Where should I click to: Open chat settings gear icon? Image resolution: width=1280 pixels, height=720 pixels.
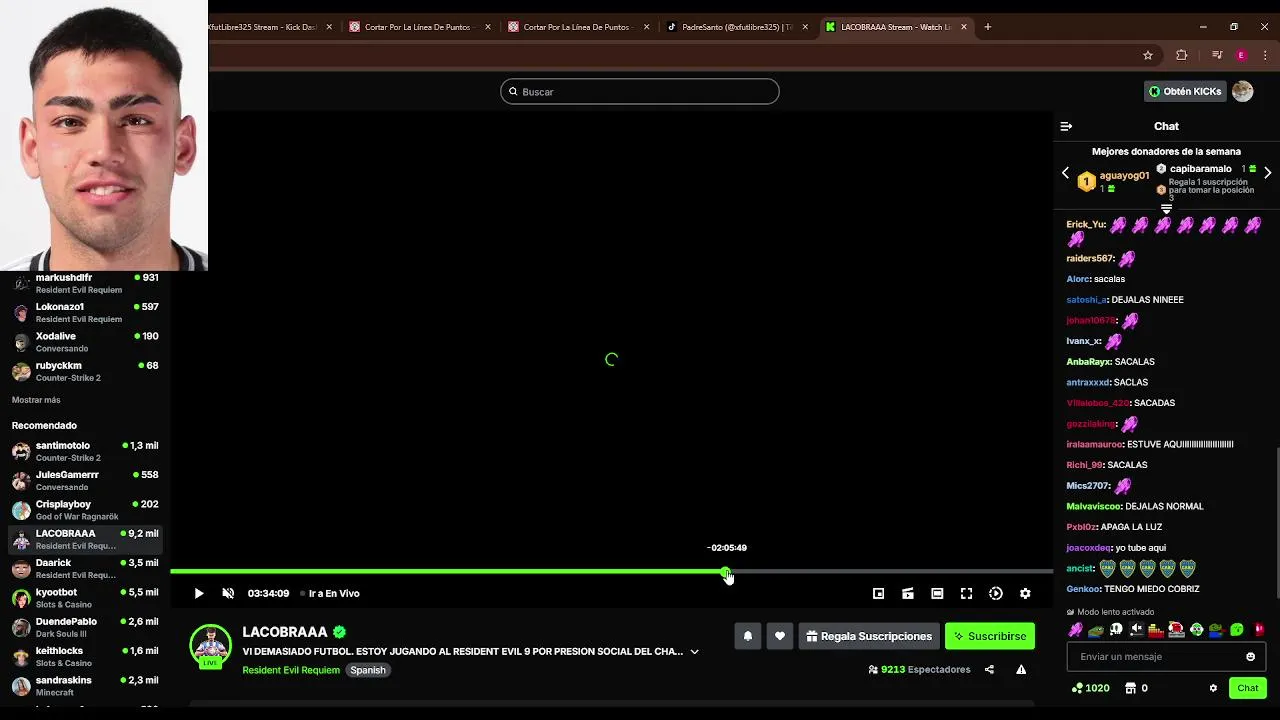click(x=1213, y=688)
